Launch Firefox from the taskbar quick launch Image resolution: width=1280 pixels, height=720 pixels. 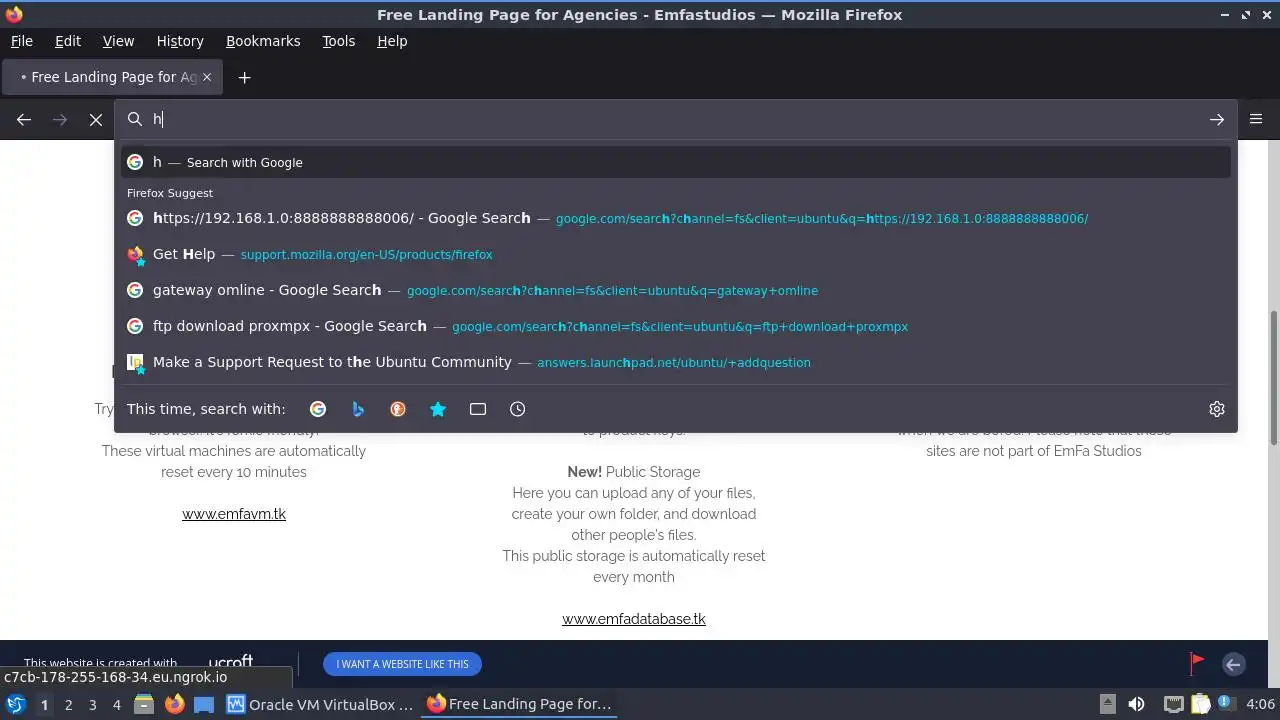click(x=174, y=704)
